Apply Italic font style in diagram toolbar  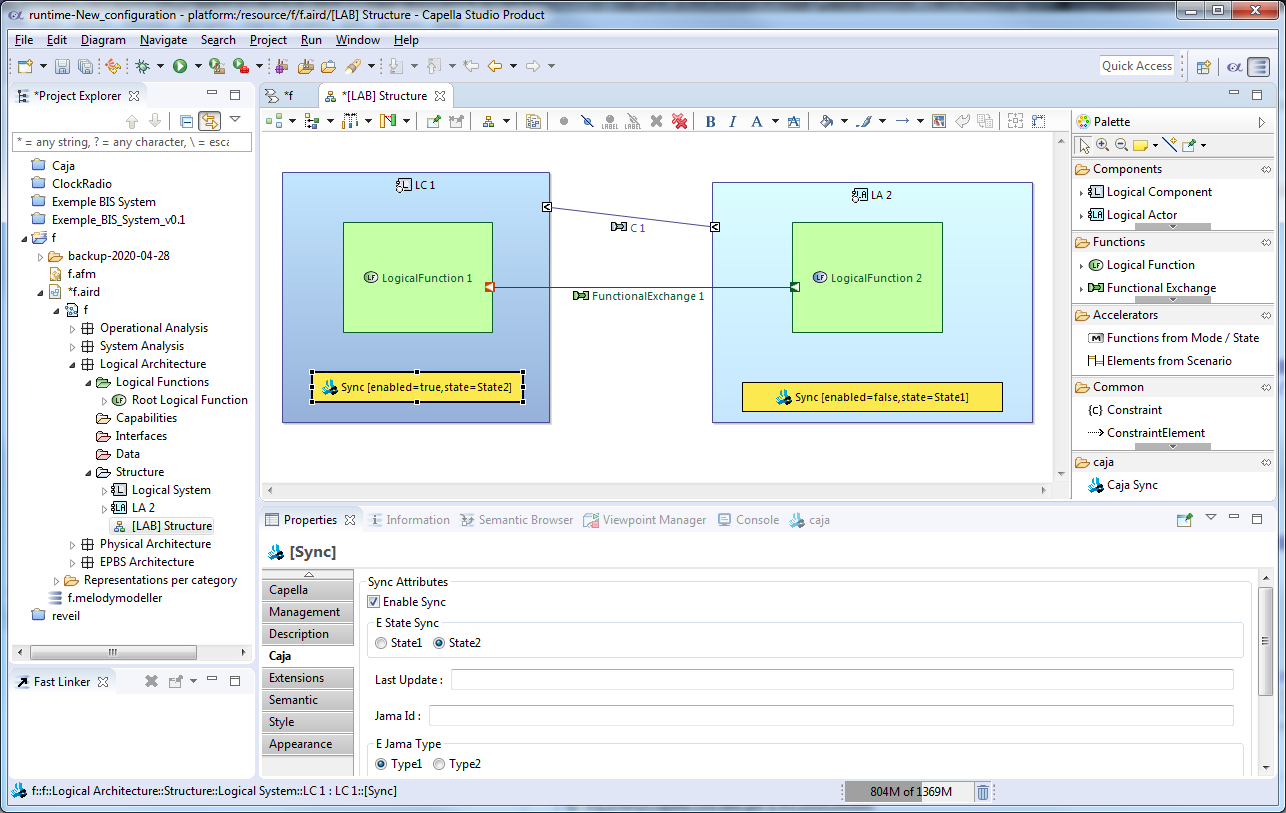tap(732, 121)
